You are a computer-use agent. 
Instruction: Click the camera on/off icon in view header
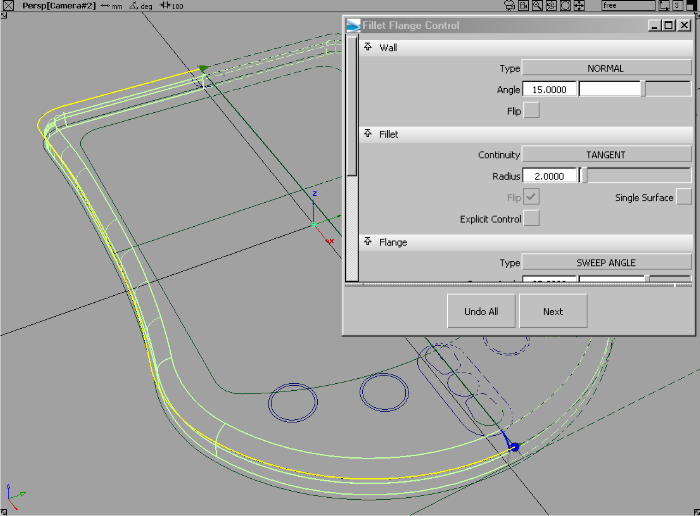[509, 5]
